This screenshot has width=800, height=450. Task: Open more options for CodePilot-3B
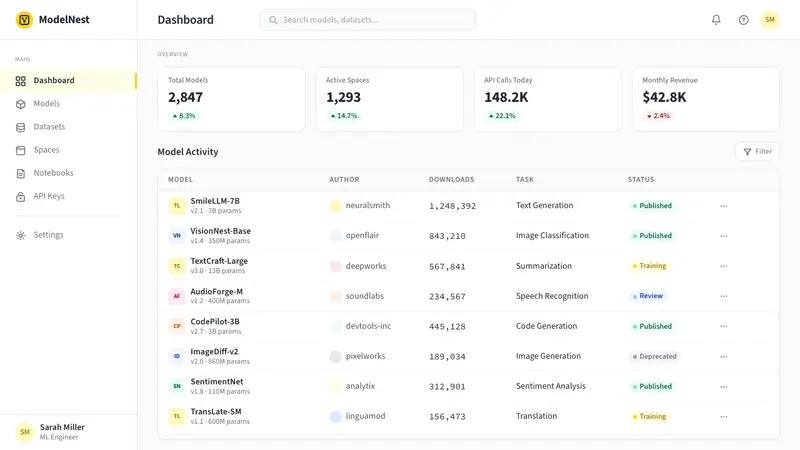pos(723,327)
